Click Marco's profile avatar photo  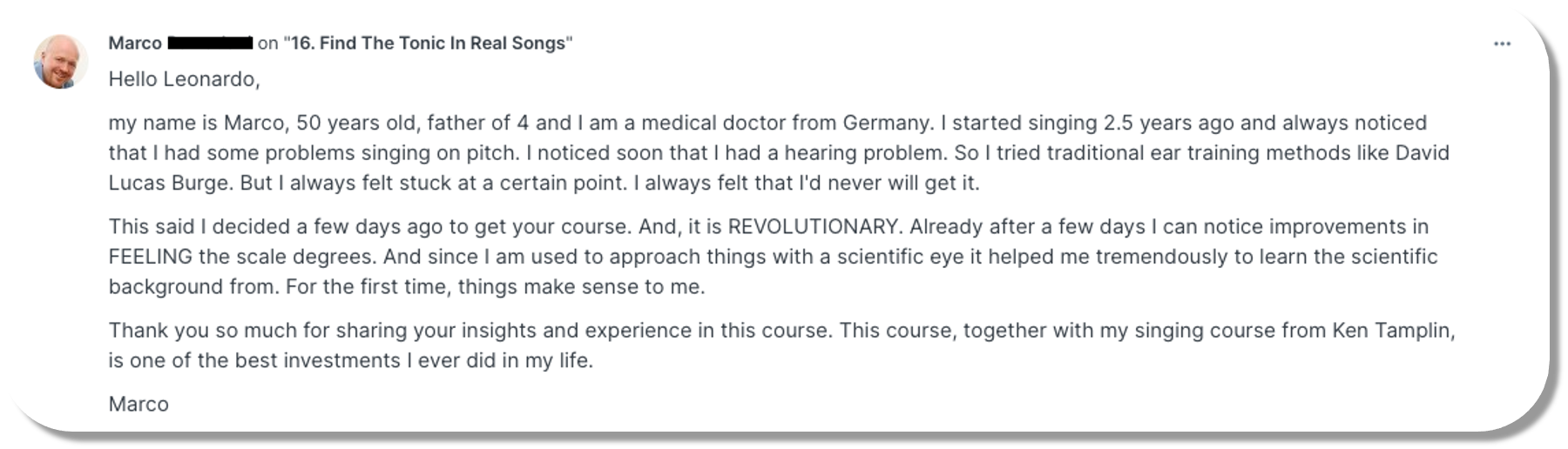[x=60, y=61]
